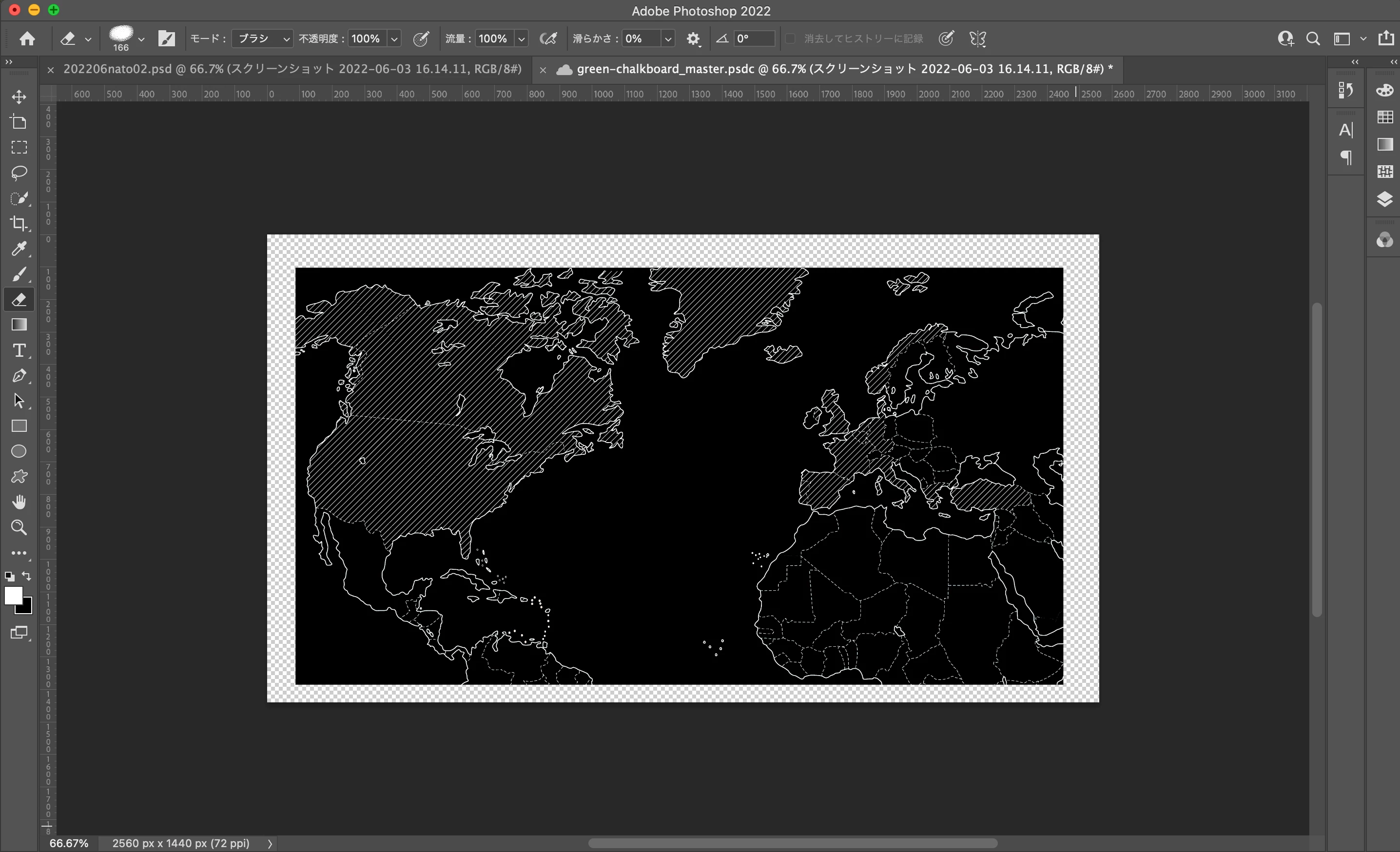Switch to 202206nato02.psd tab
Viewport: 1400px width, 852px height.
[x=292, y=69]
